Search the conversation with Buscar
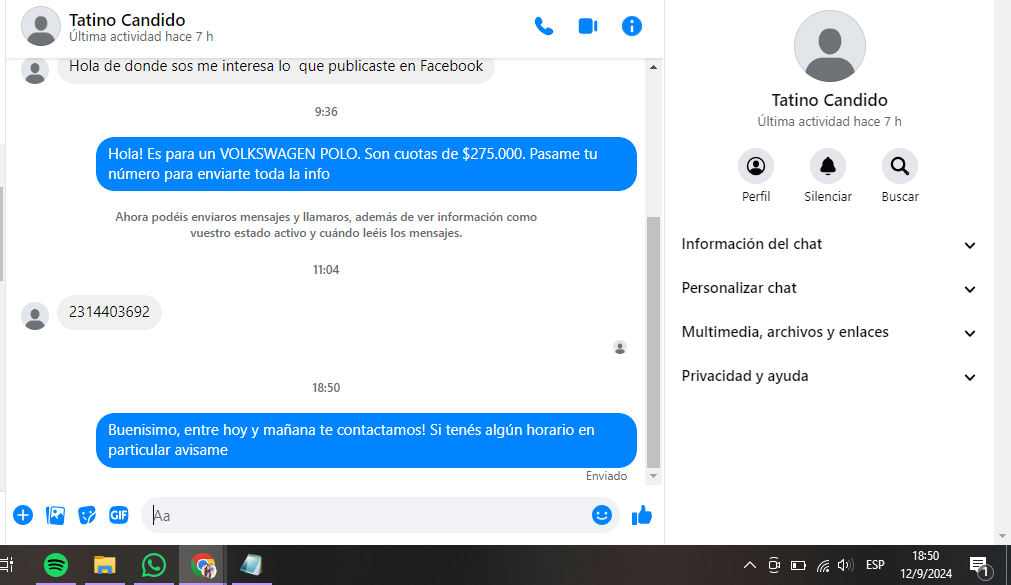Screen dimensions: 1011x585 click(x=900, y=166)
